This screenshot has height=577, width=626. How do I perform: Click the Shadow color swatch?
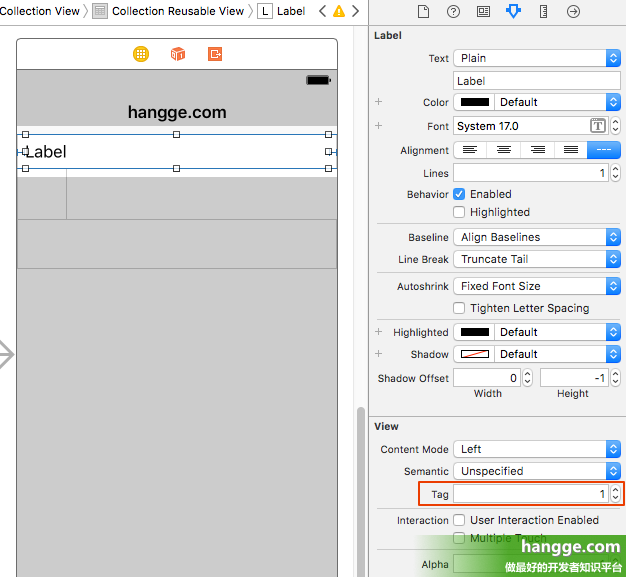point(474,354)
